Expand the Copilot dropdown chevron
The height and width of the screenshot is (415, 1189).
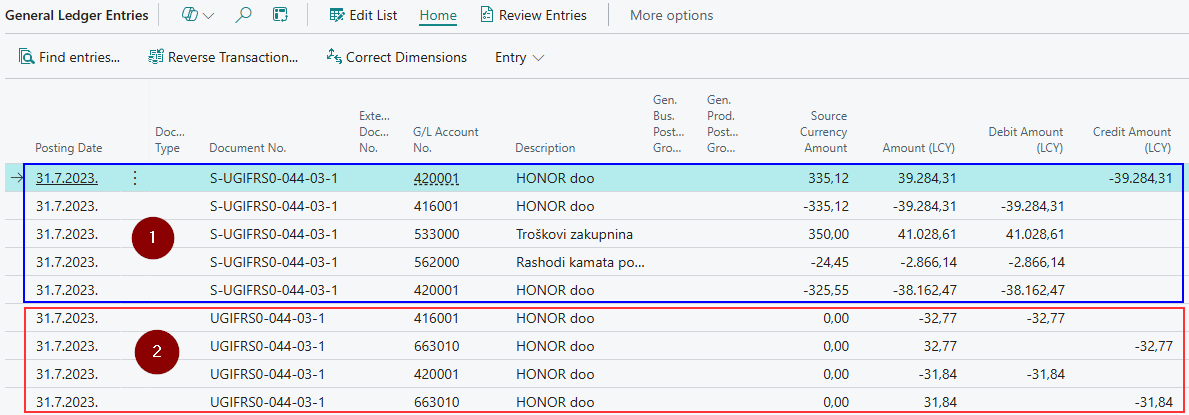[209, 15]
